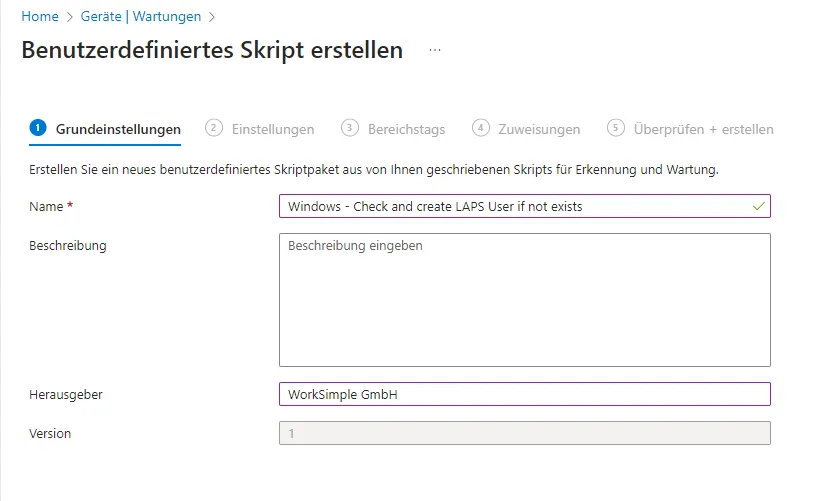Screen dimensions: 837x501
Task: Click the Benutzerdefiniertes Skript erstellen heading
Action: (212, 50)
